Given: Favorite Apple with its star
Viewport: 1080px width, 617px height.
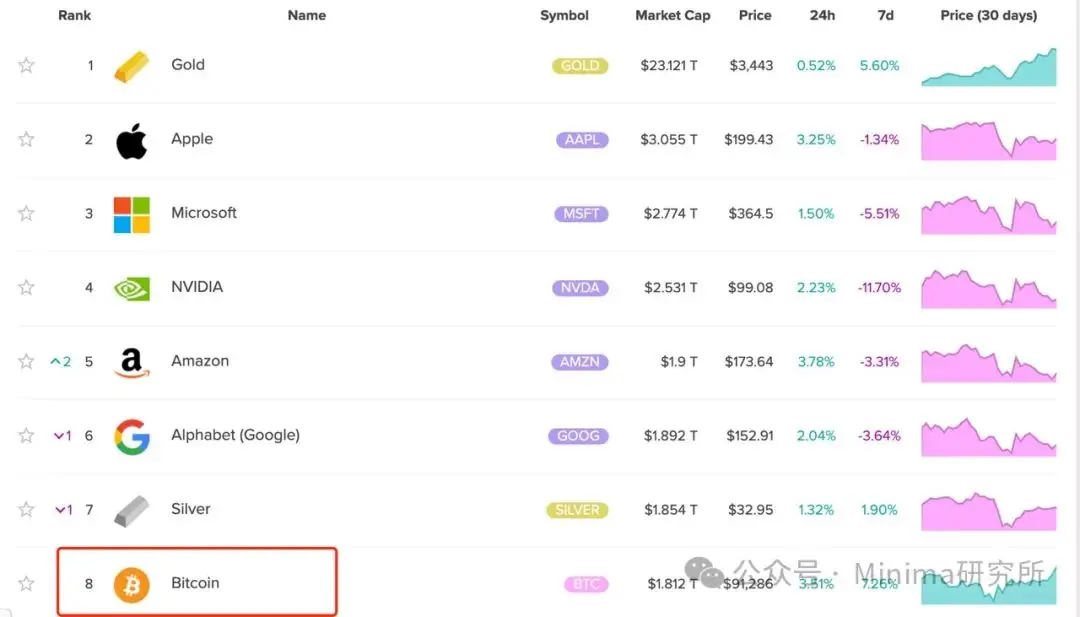Looking at the screenshot, I should coord(26,140).
